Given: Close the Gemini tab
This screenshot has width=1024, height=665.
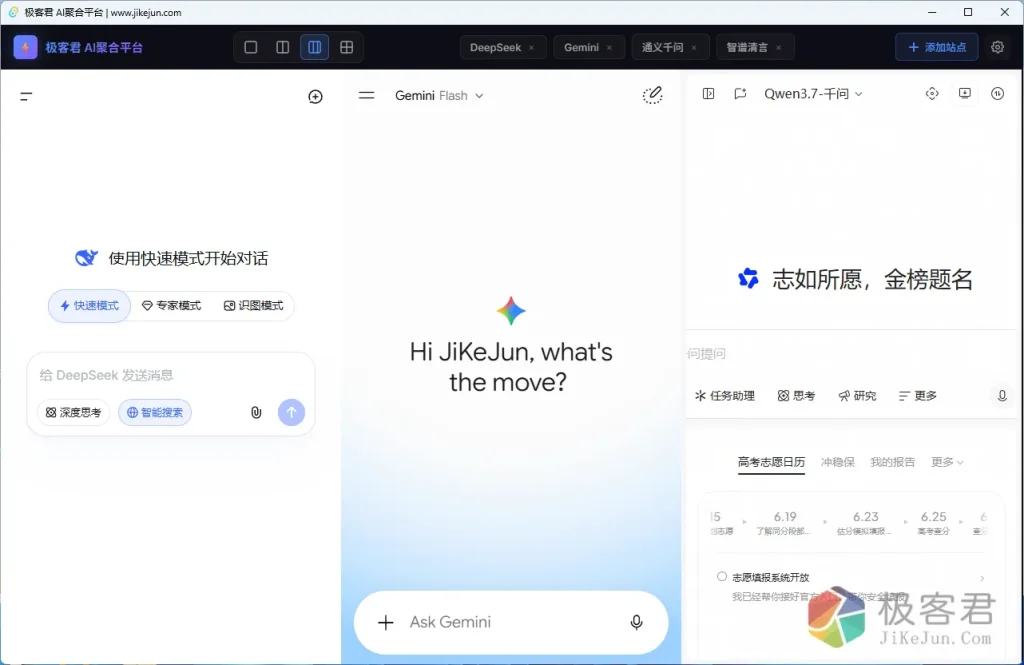Looking at the screenshot, I should click(x=609, y=48).
